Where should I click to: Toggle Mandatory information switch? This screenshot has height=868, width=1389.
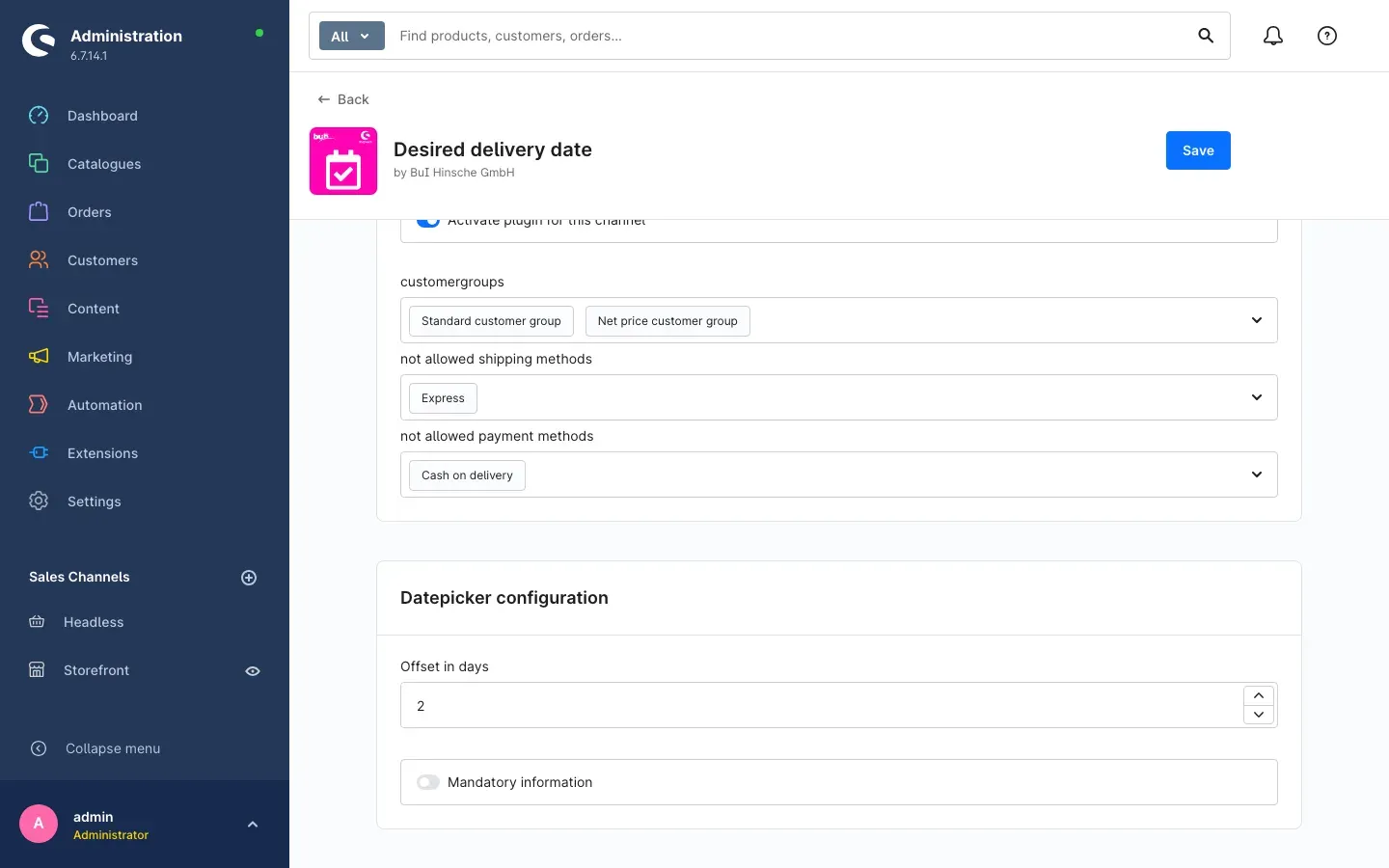[428, 782]
